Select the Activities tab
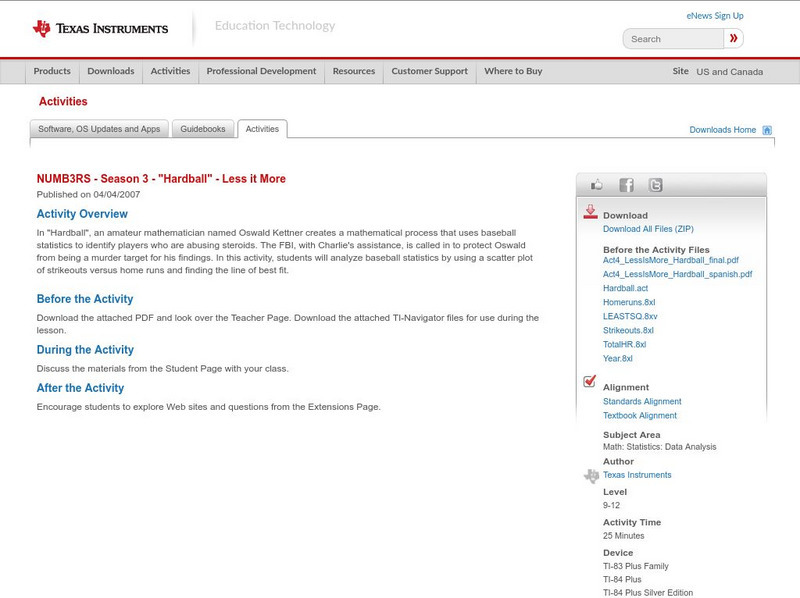 [262, 129]
